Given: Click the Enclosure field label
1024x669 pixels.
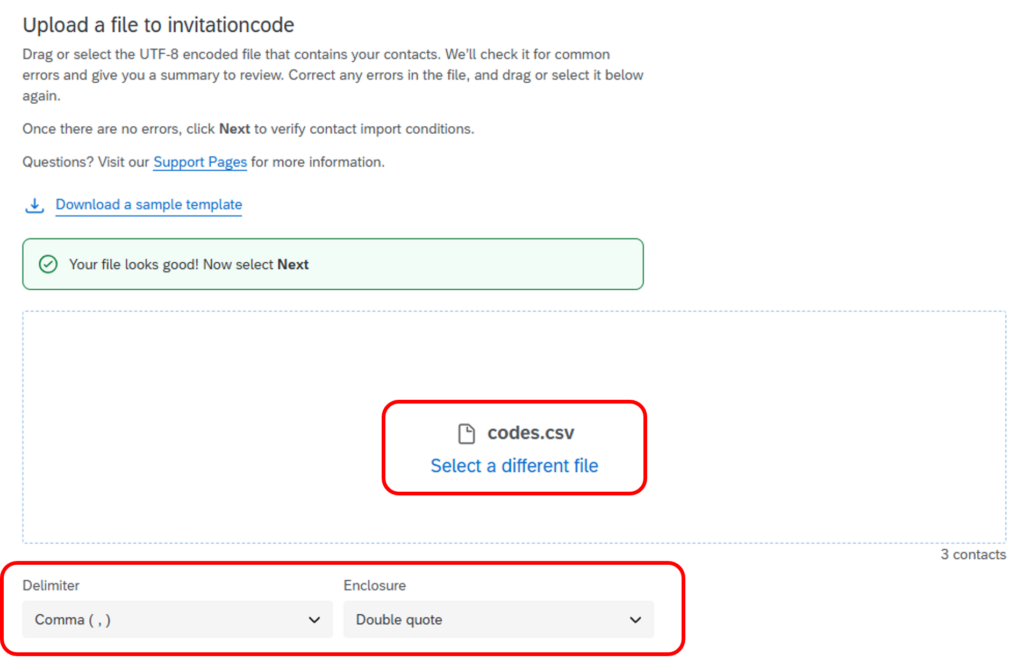Looking at the screenshot, I should [x=375, y=585].
